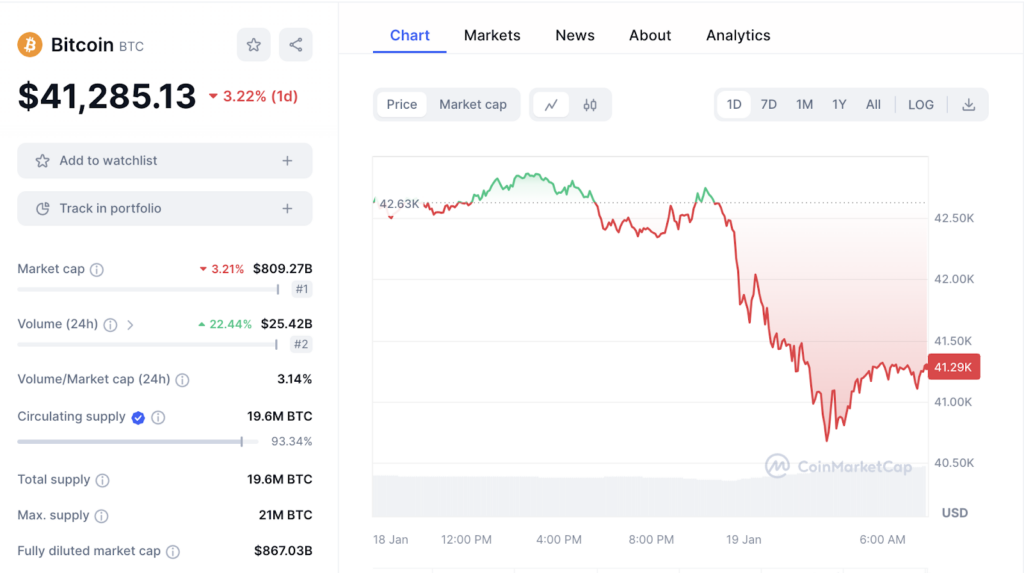Click the 41.29K current price label
This screenshot has height=573, width=1024.
coord(954,367)
